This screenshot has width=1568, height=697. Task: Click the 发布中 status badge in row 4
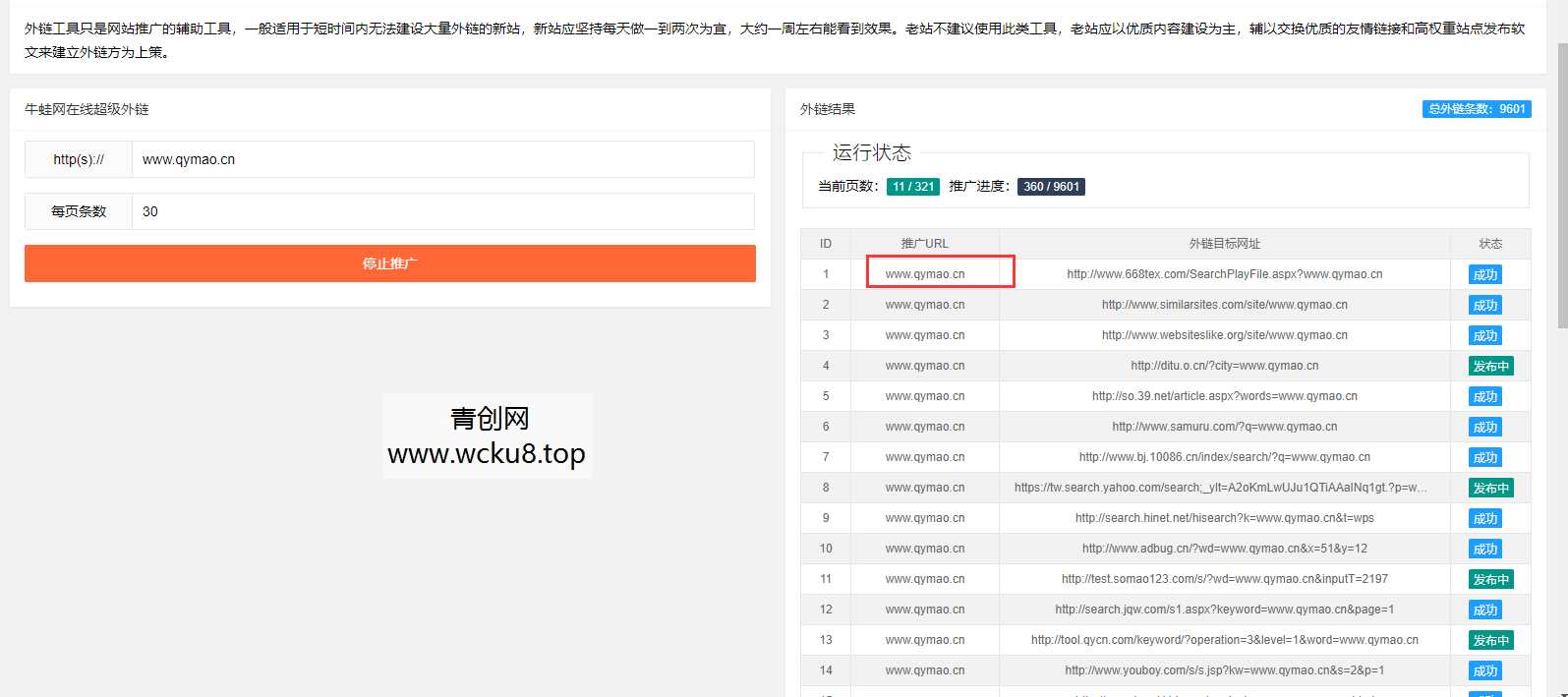[x=1490, y=367]
